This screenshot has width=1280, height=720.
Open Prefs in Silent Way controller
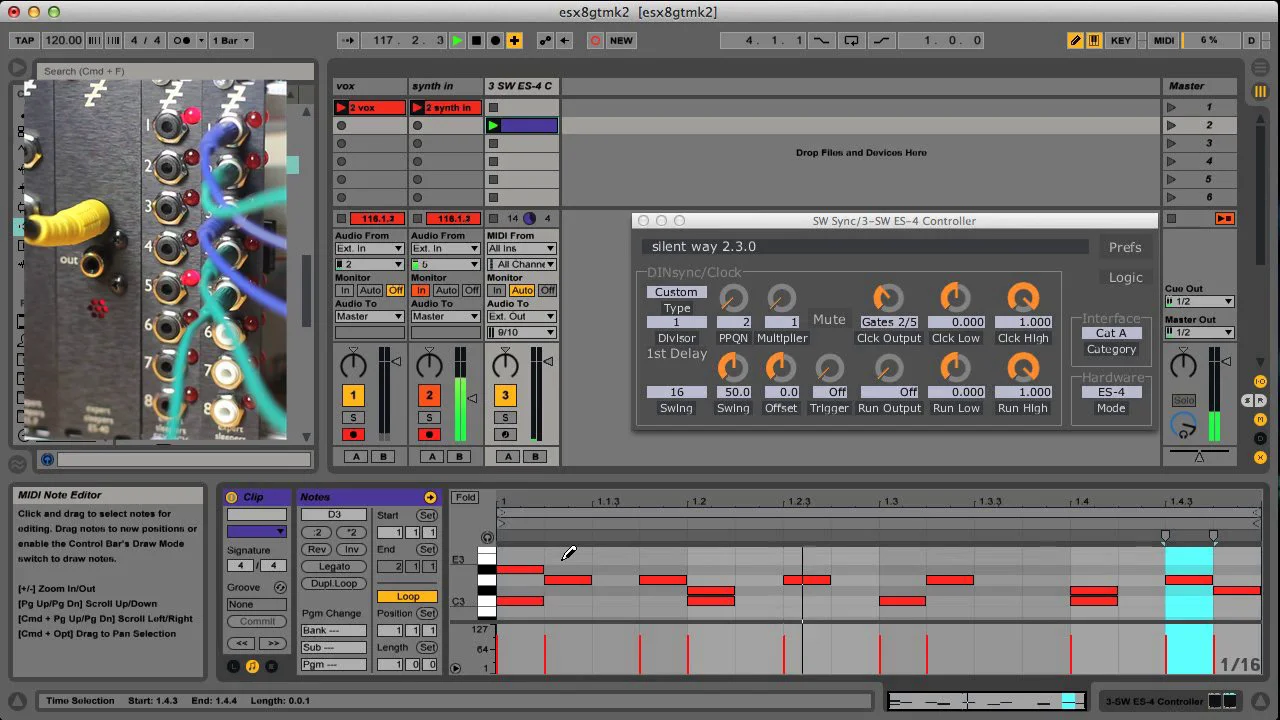coord(1124,247)
